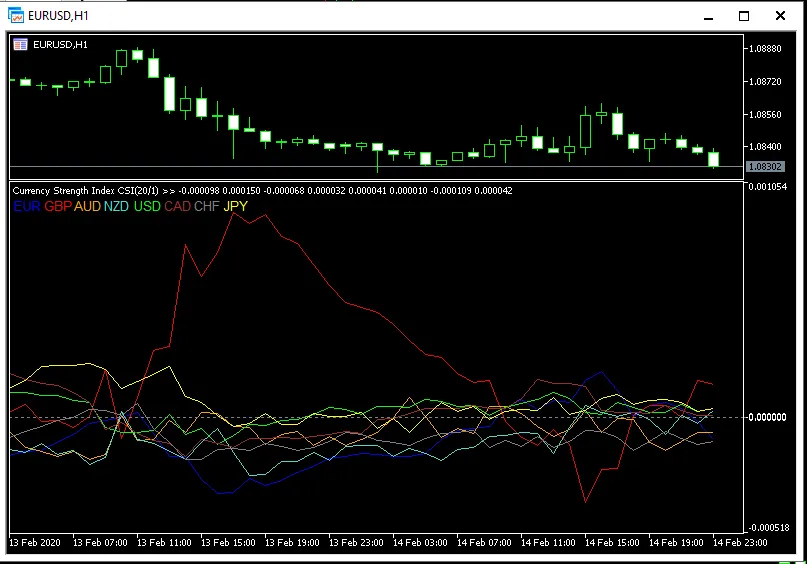Click the CAD legend label
Image resolution: width=807 pixels, height=564 pixels.
pyautogui.click(x=178, y=206)
